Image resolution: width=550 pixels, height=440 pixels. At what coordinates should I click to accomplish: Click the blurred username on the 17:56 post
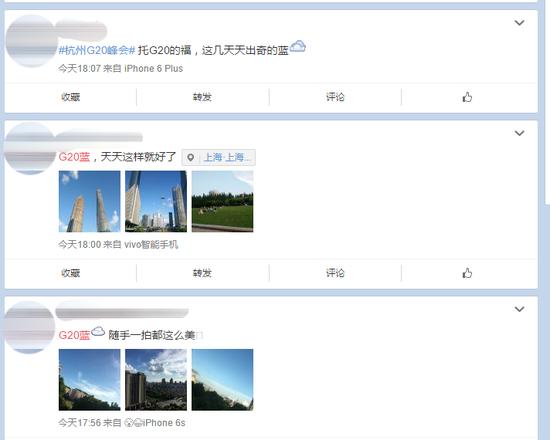point(122,313)
